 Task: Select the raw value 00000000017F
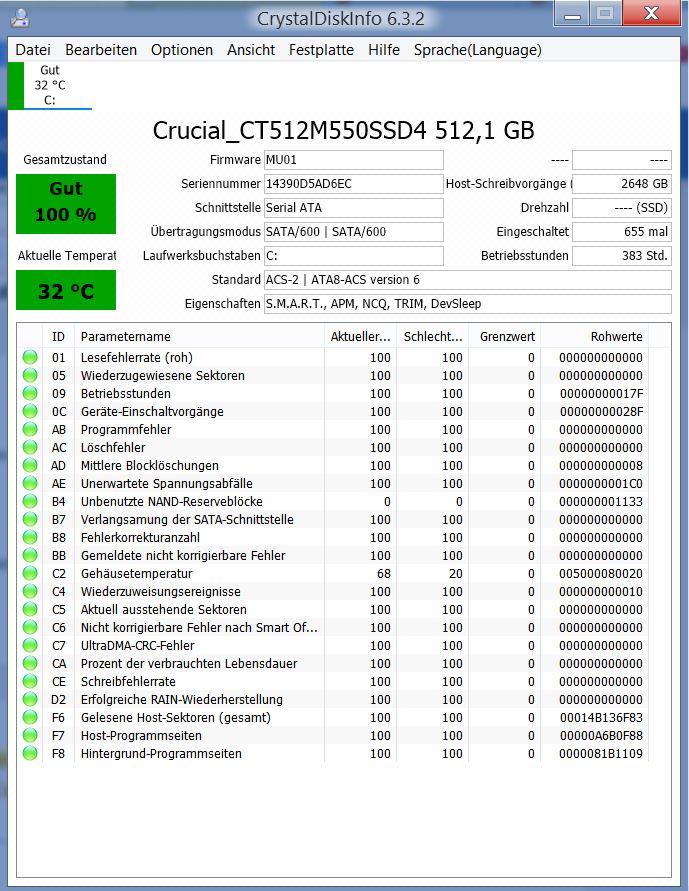(601, 393)
